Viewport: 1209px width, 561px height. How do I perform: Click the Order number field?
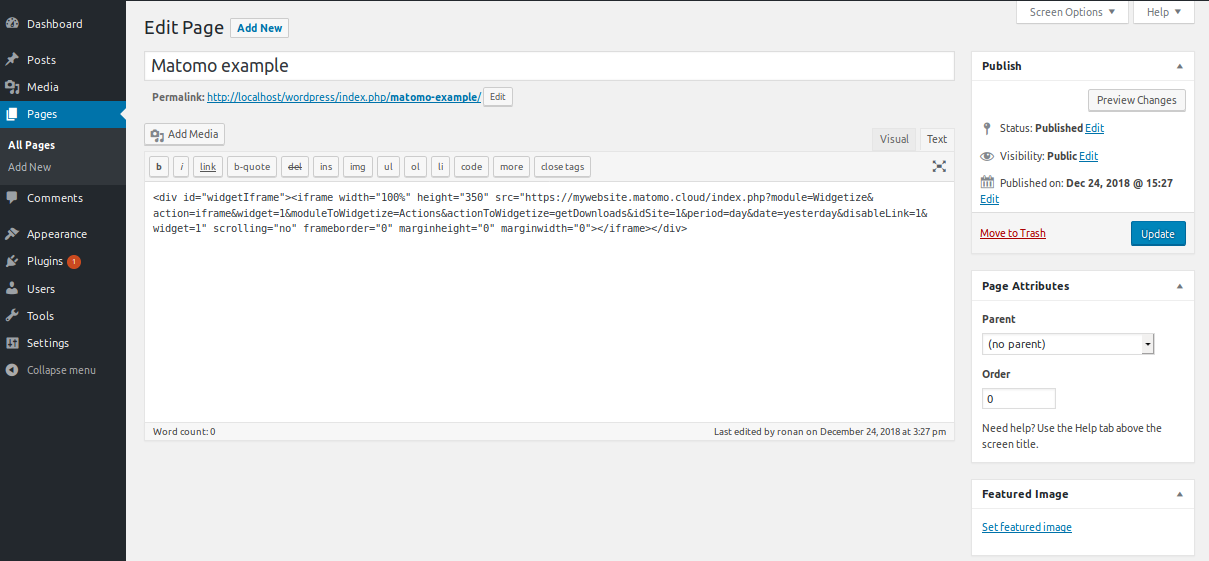tap(1018, 399)
